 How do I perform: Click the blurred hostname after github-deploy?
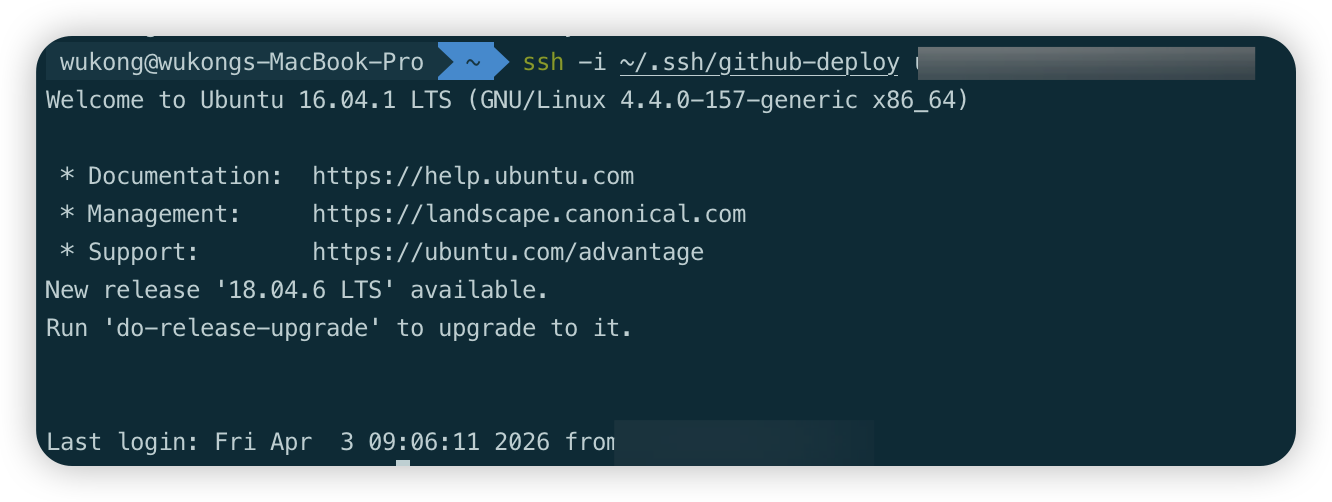[1084, 62]
